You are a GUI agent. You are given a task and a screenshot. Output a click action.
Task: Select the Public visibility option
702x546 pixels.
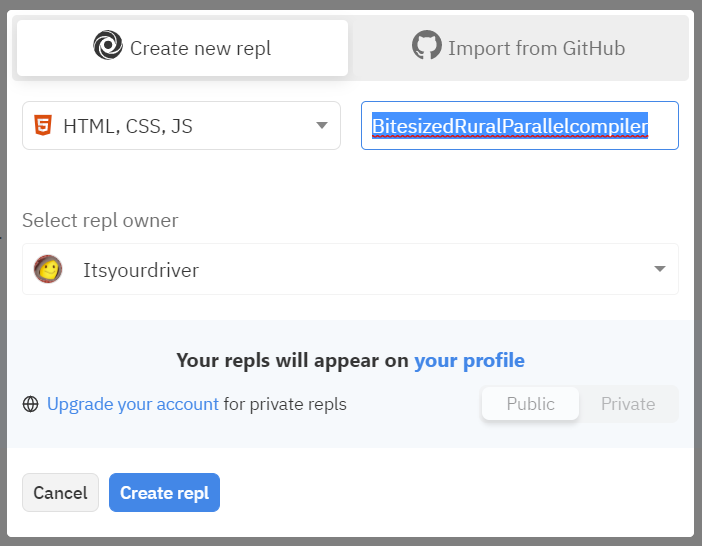tap(530, 404)
